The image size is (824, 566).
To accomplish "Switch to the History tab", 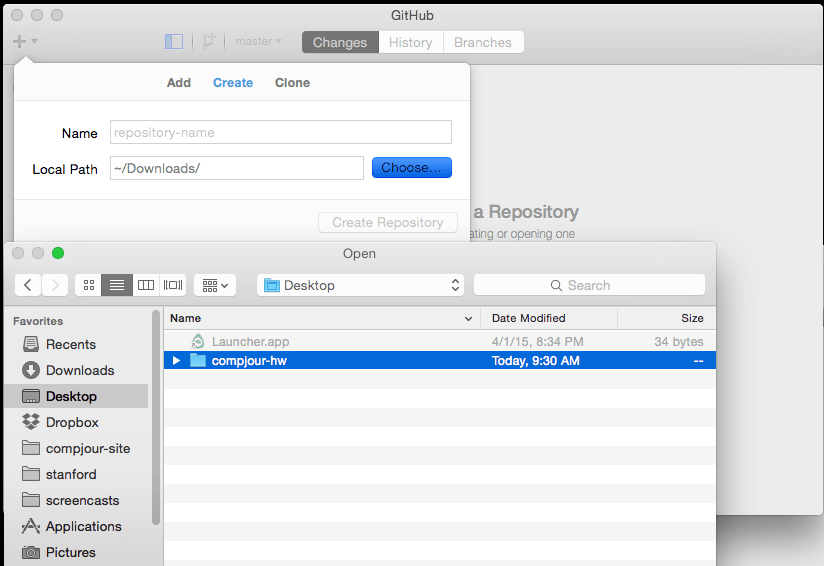I will pyautogui.click(x=410, y=42).
